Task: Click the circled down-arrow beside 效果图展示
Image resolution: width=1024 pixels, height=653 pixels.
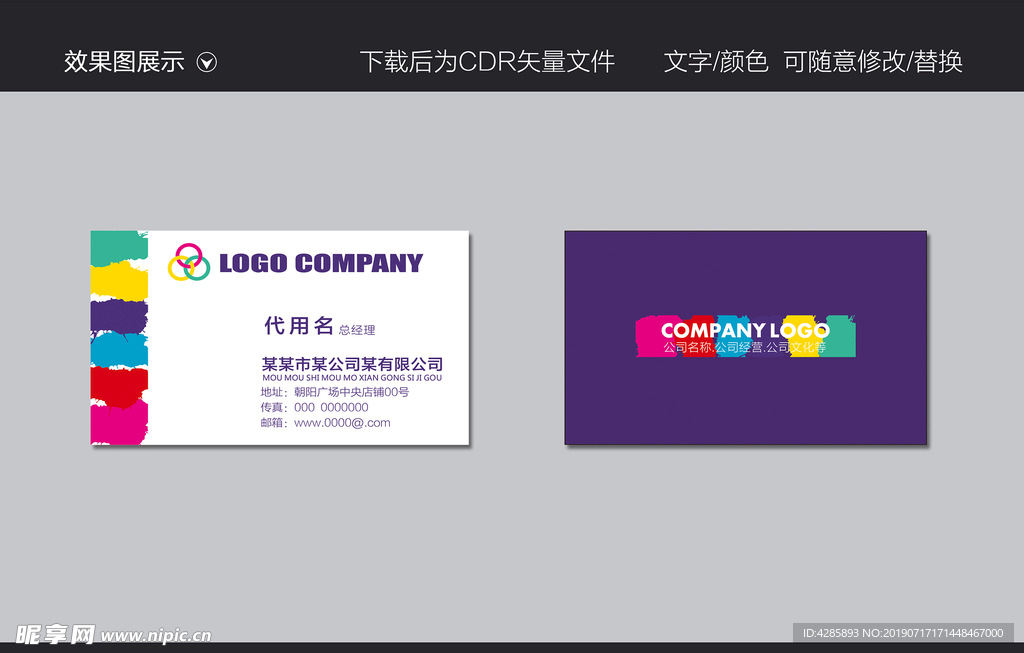Action: tap(207, 62)
